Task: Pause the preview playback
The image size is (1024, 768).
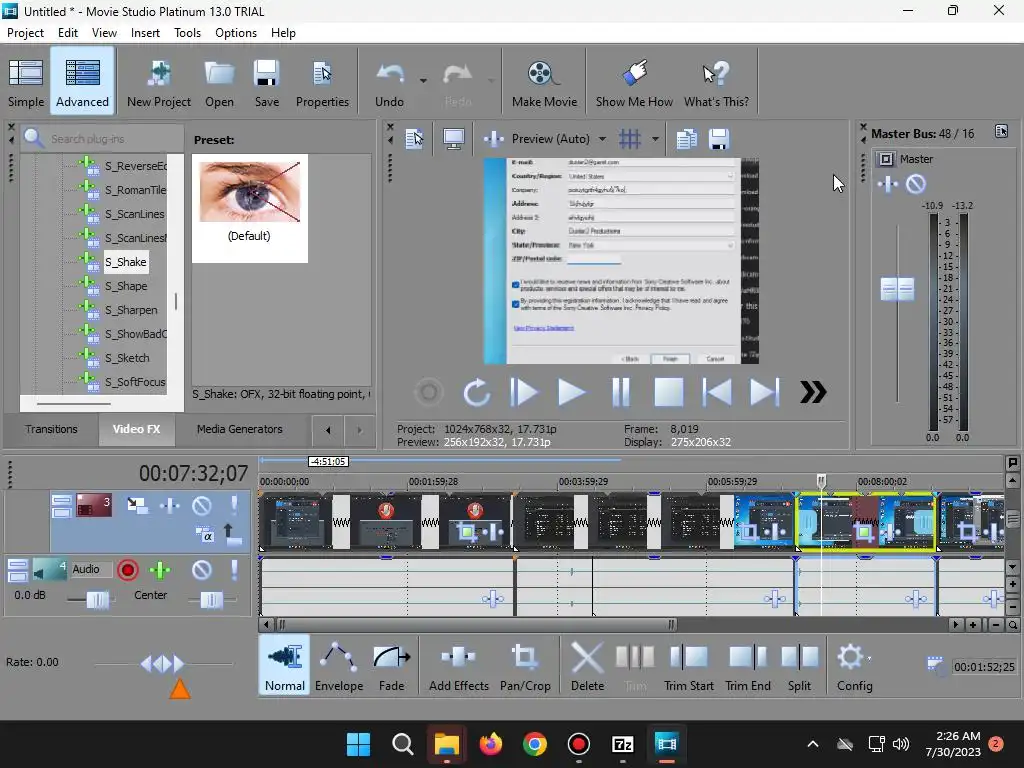Action: tap(620, 392)
